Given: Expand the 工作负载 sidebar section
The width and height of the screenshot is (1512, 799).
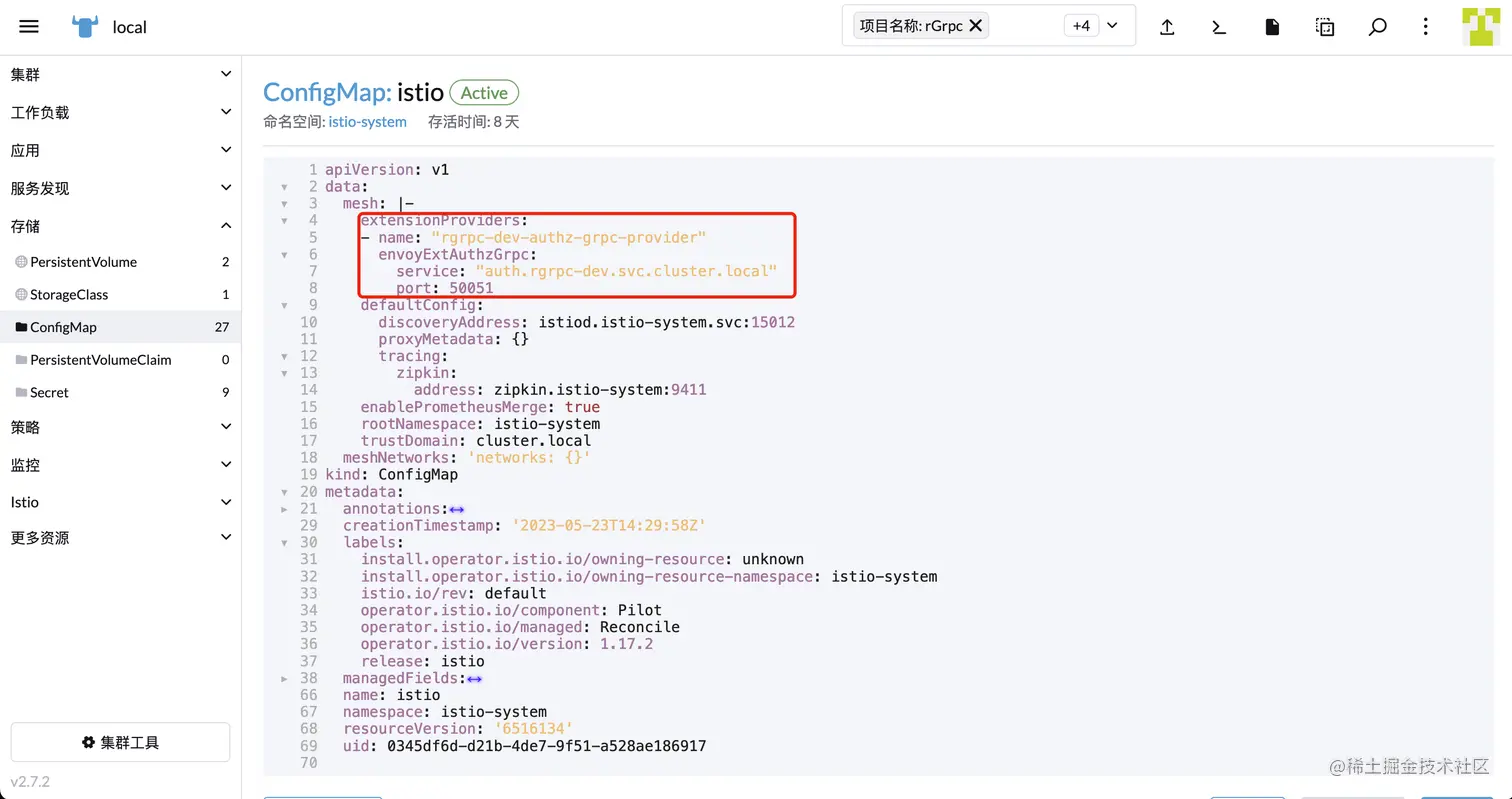Looking at the screenshot, I should [120, 113].
